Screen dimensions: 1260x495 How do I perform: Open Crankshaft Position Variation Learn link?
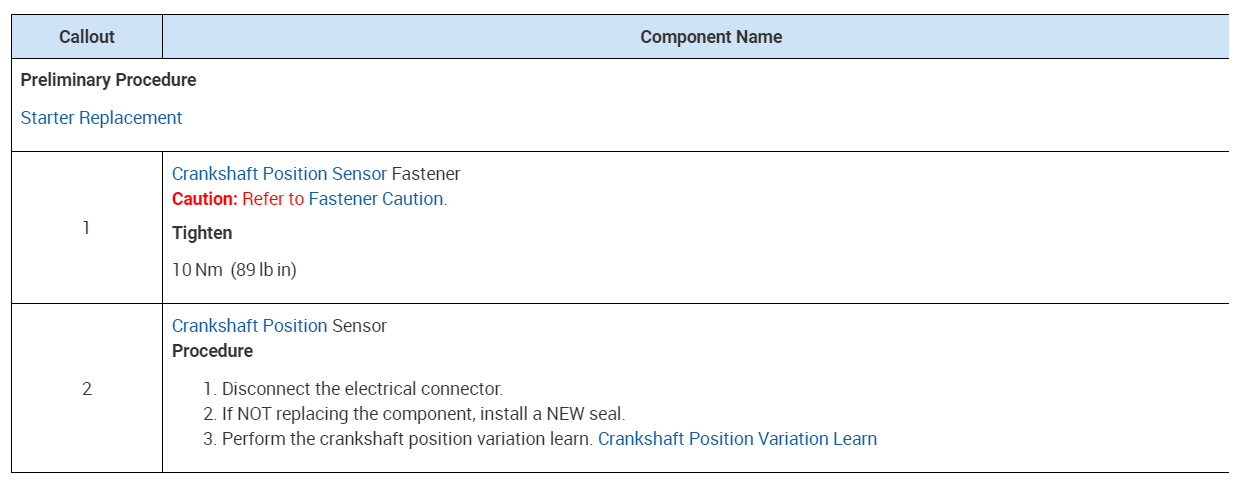point(737,439)
